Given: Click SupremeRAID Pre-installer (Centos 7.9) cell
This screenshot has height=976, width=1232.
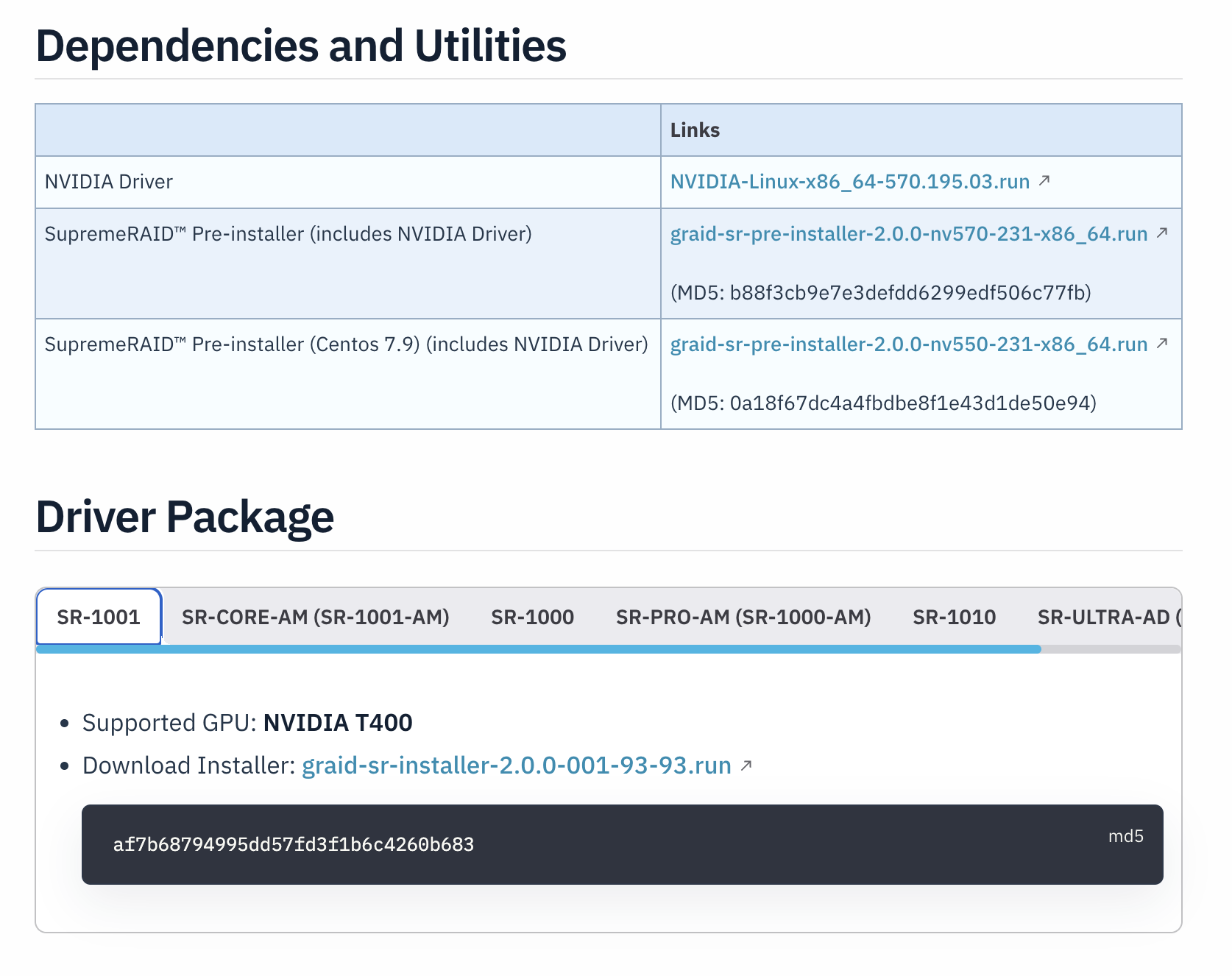Looking at the screenshot, I should 348,374.
